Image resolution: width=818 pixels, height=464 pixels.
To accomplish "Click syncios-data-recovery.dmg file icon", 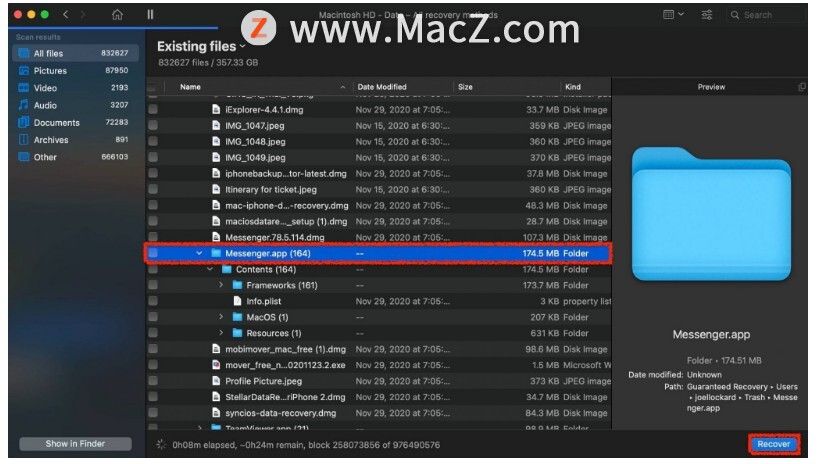I will click(216, 413).
